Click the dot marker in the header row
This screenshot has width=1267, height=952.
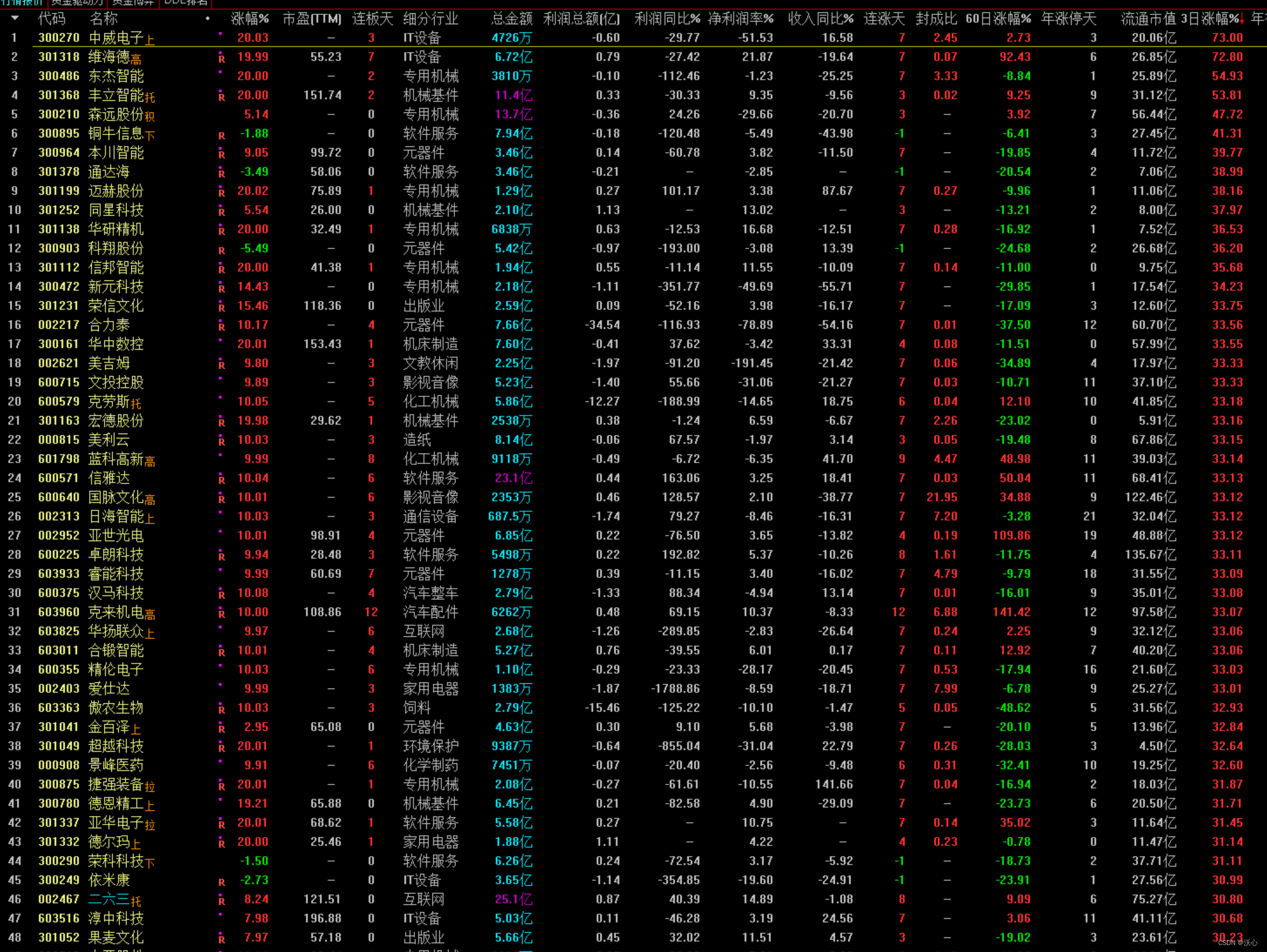(x=207, y=19)
